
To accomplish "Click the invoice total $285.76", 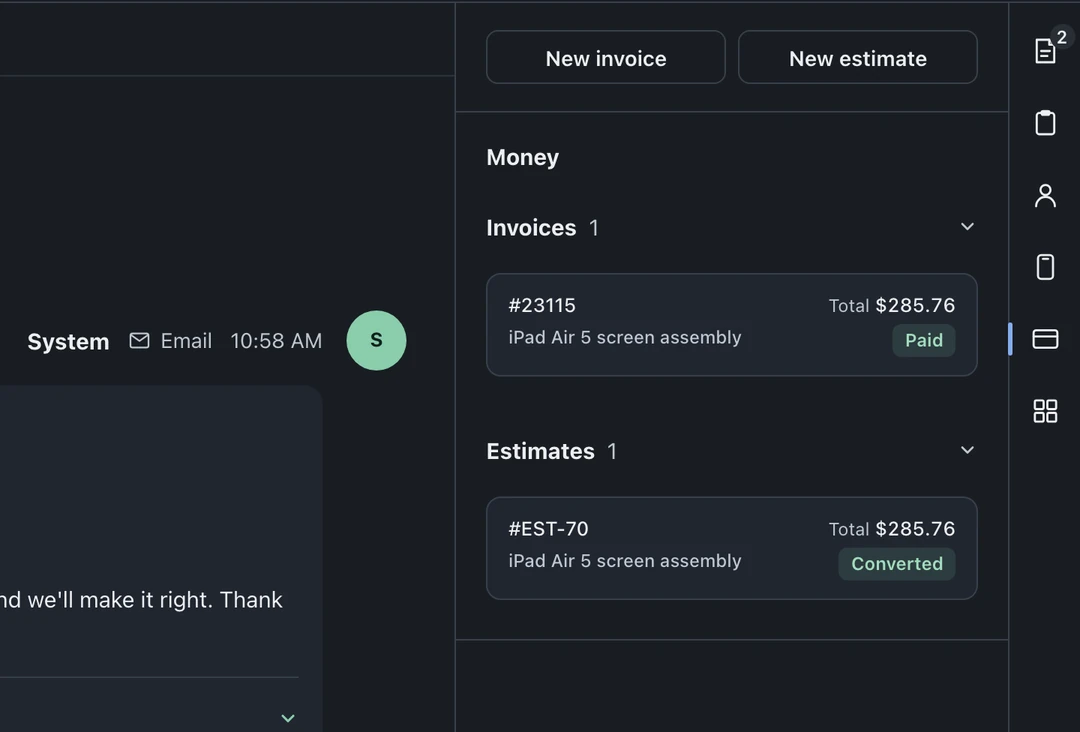I will coord(915,305).
